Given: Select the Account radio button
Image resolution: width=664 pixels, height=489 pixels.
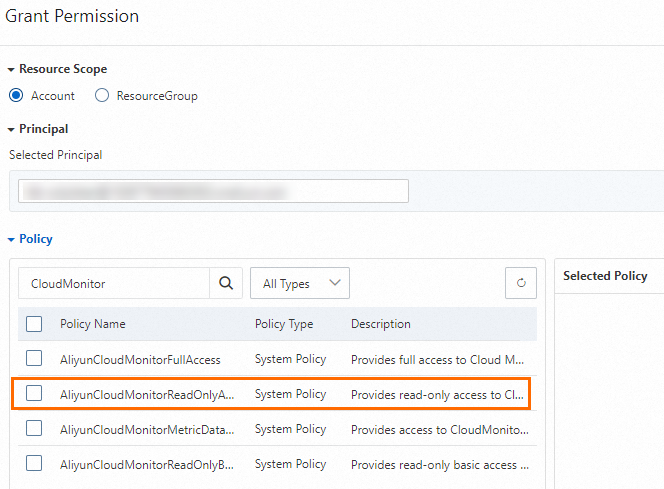Looking at the screenshot, I should coord(16,95).
